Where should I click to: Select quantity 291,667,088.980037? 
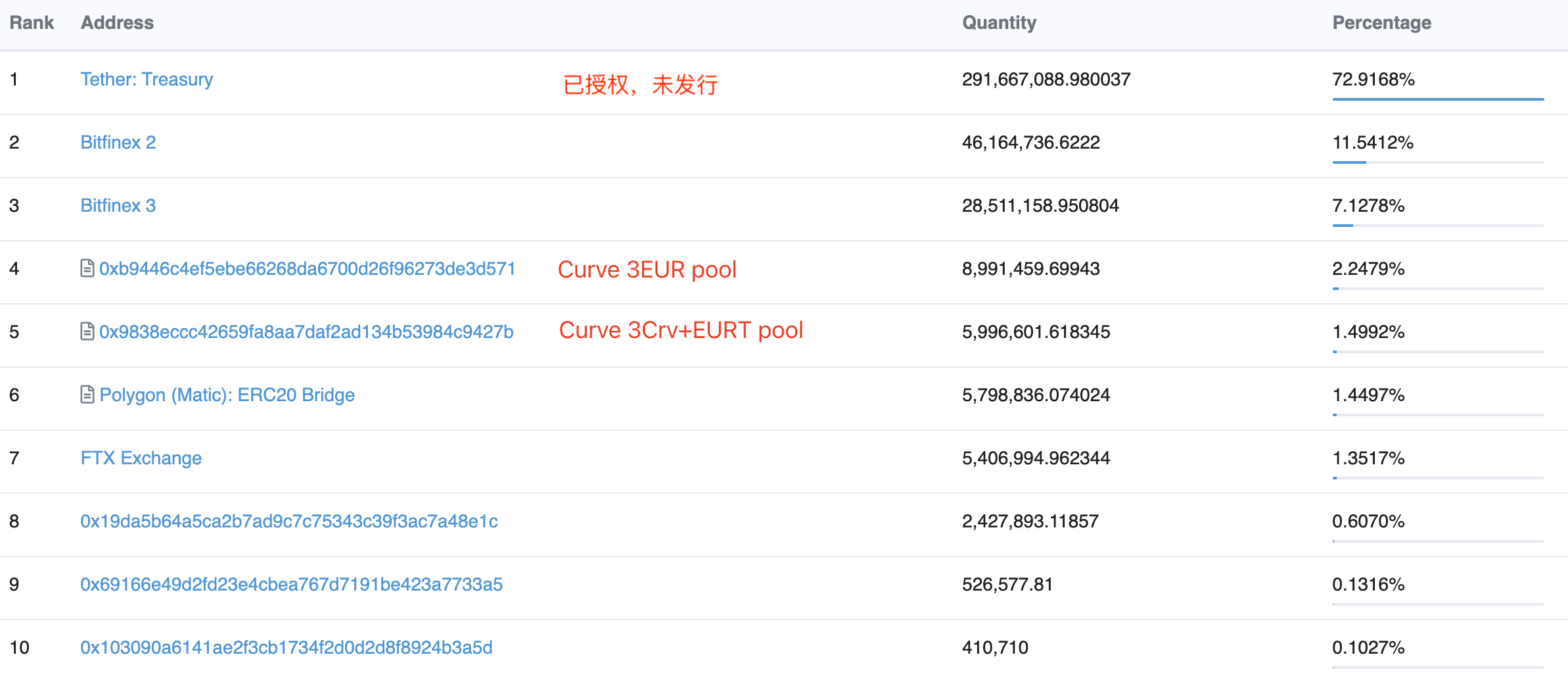pyautogui.click(x=1046, y=80)
